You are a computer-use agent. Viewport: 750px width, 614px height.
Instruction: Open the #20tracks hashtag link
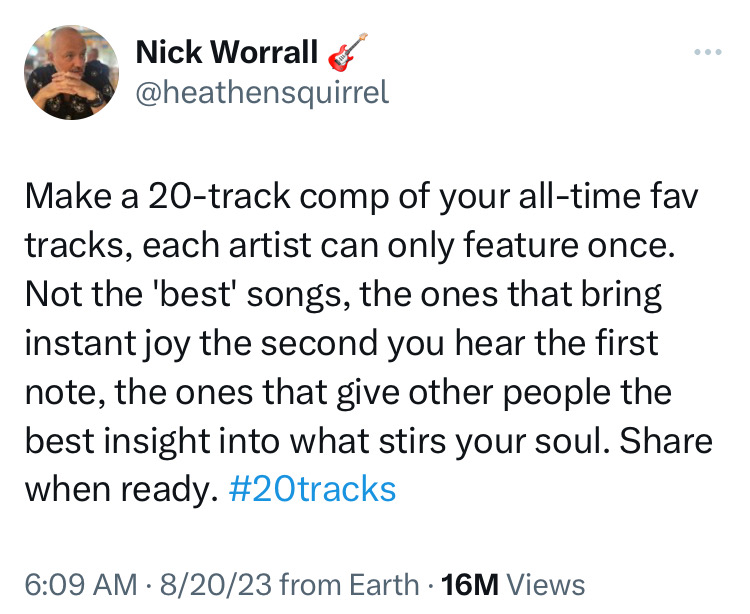[312, 490]
